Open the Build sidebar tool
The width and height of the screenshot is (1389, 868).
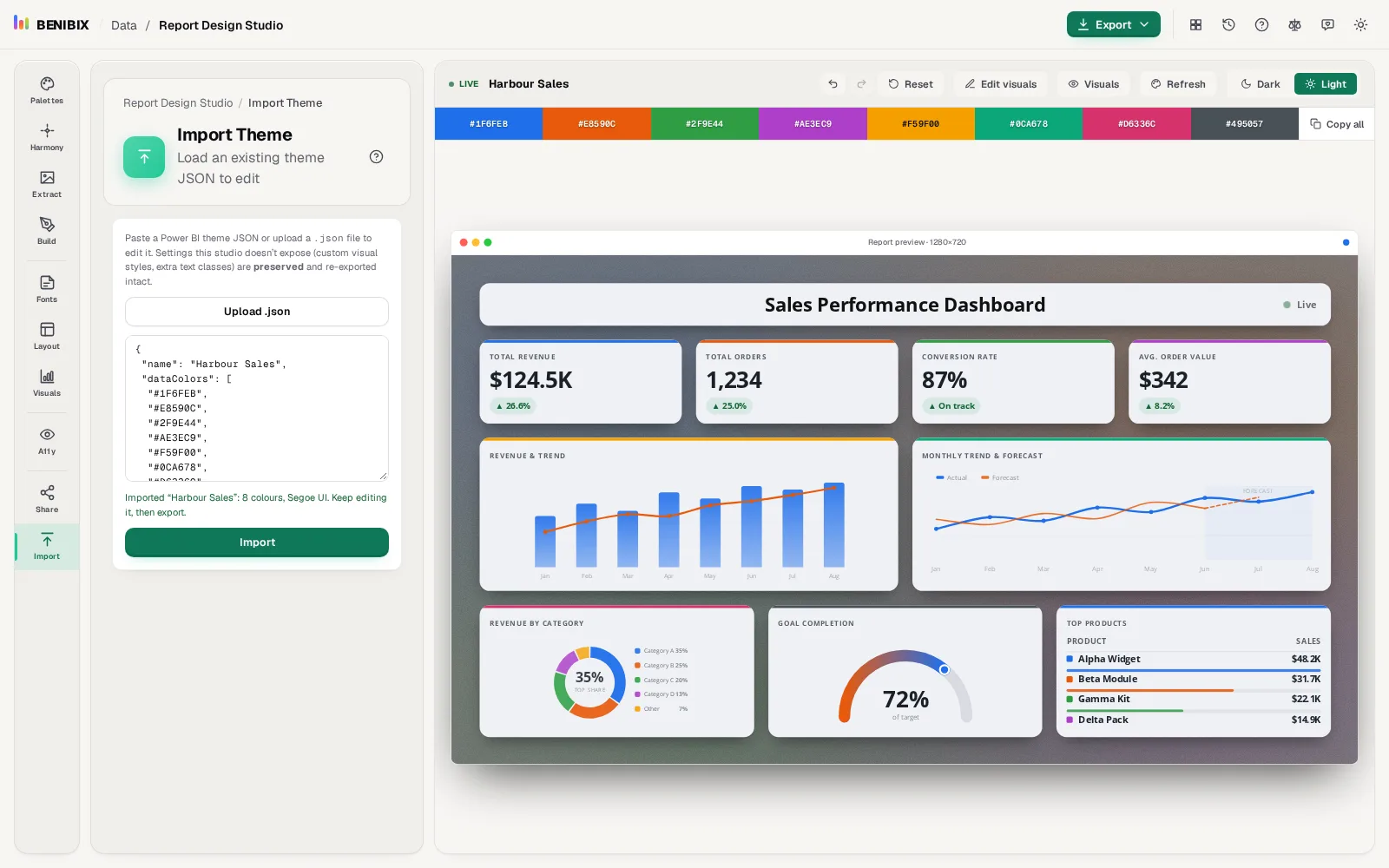[47, 231]
